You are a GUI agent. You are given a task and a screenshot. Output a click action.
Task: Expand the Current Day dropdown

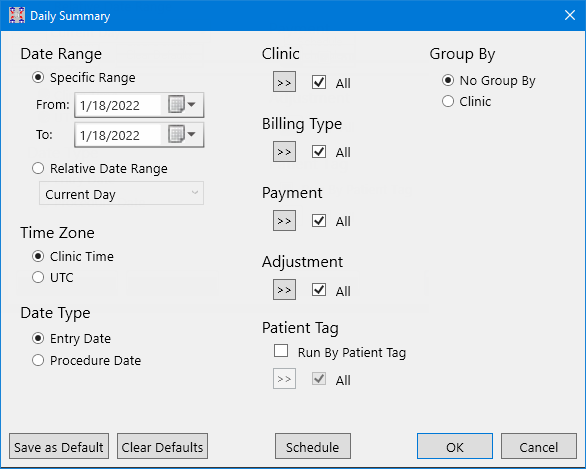(121, 193)
